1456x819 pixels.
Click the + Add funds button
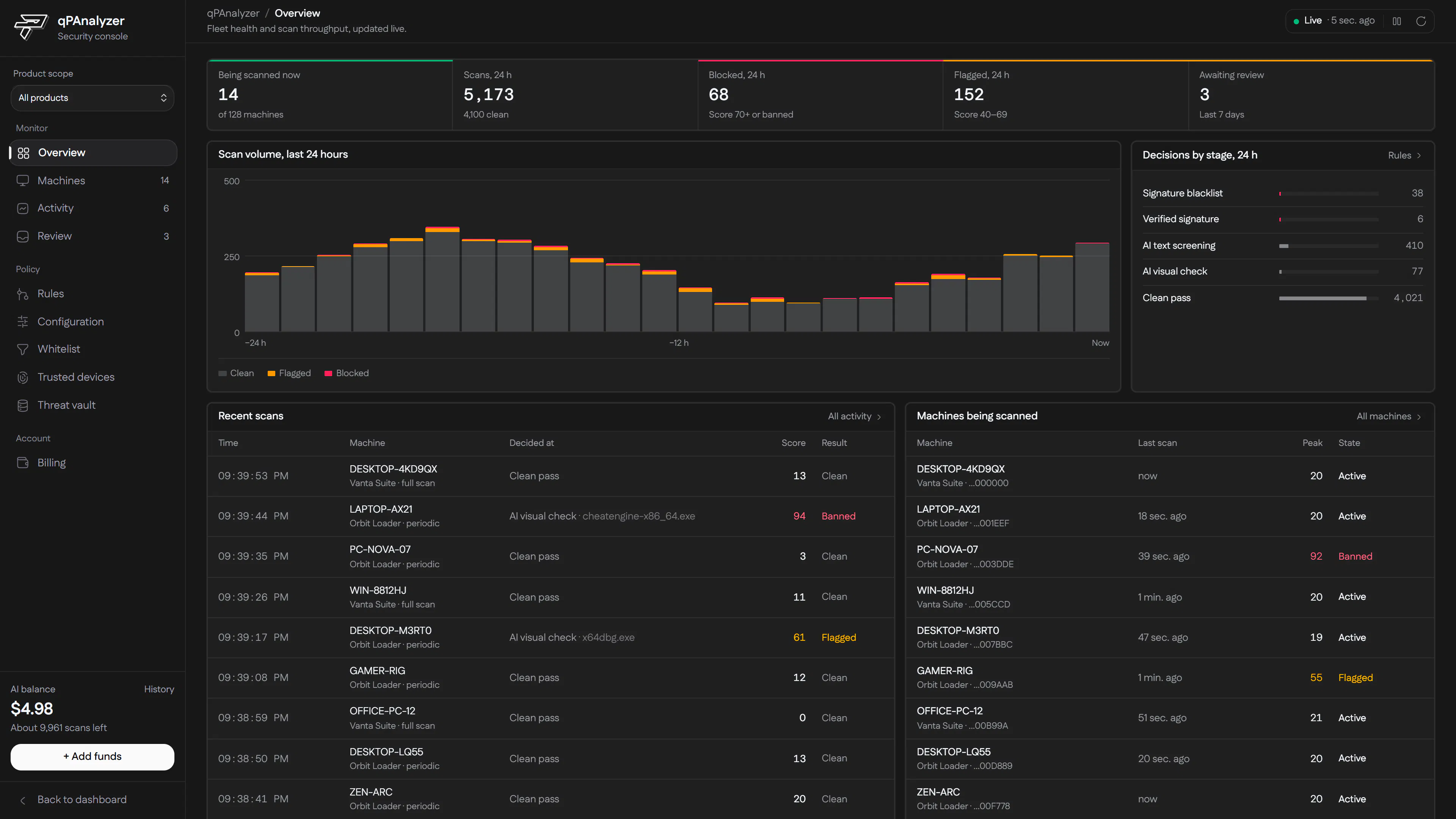[93, 757]
